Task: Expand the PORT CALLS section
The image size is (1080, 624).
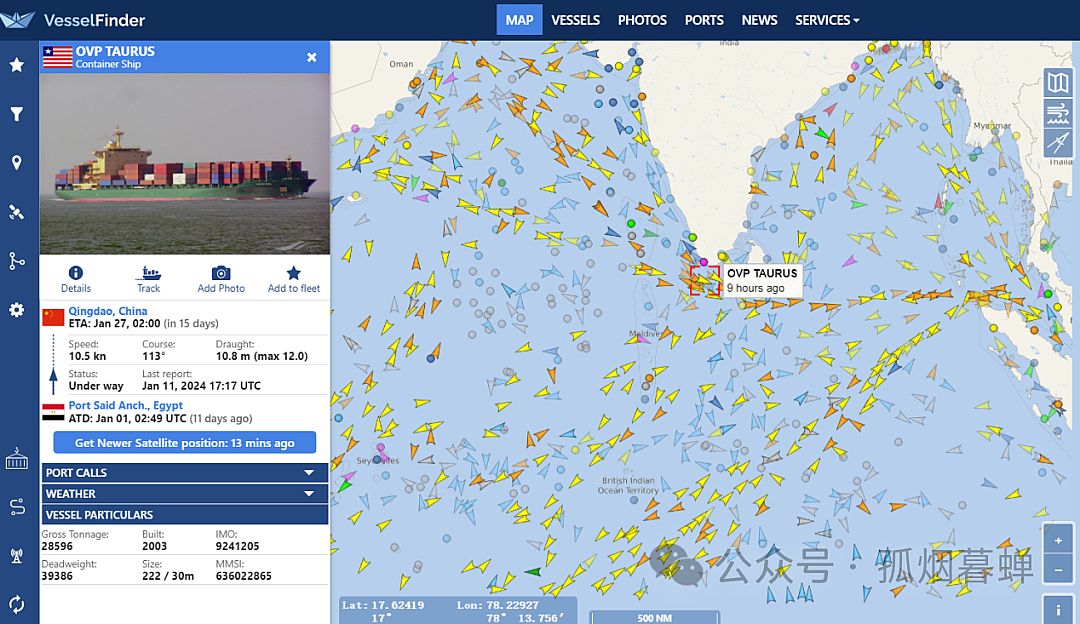Action: coord(184,472)
